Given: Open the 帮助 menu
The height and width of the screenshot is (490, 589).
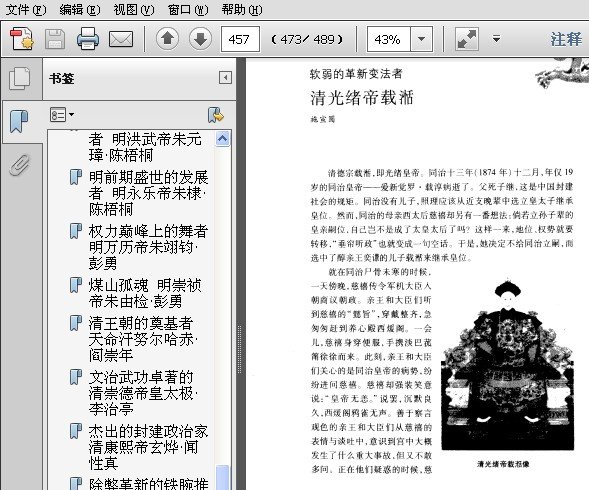Looking at the screenshot, I should (242, 9).
